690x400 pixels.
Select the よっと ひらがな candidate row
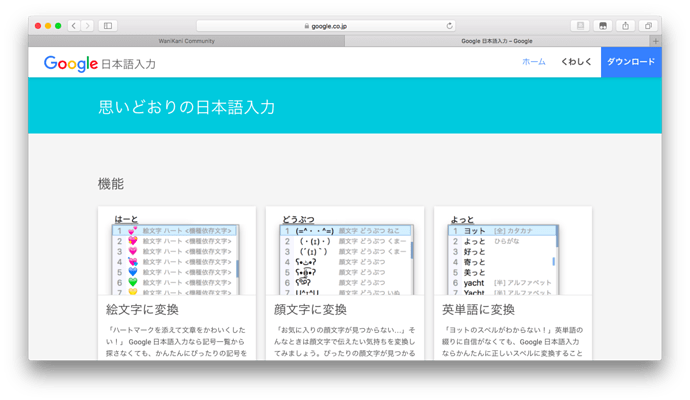pyautogui.click(x=502, y=241)
